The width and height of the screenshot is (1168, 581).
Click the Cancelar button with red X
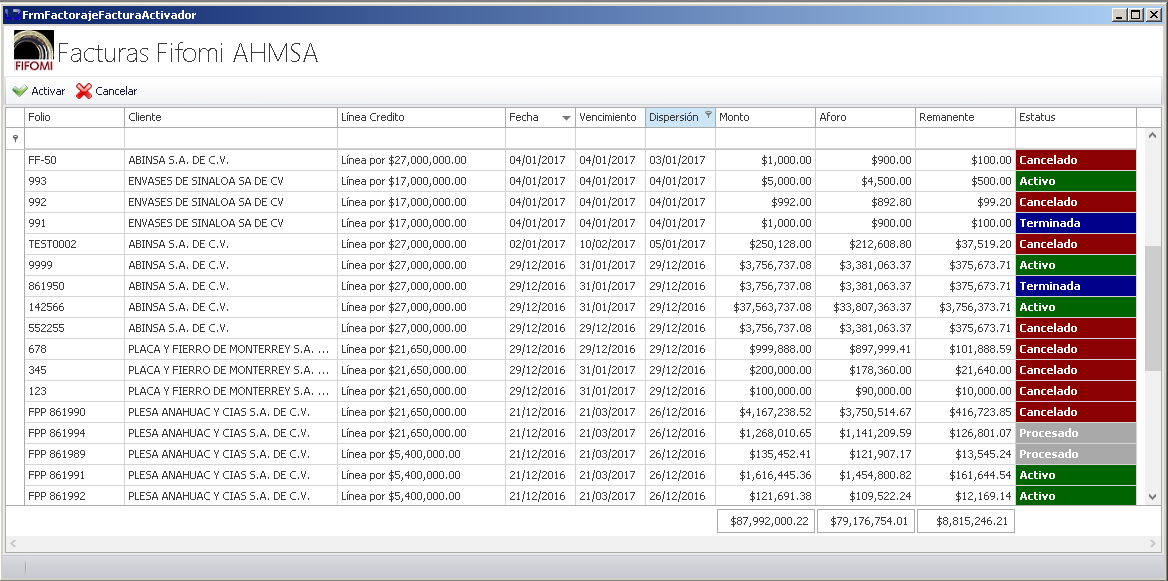(107, 91)
